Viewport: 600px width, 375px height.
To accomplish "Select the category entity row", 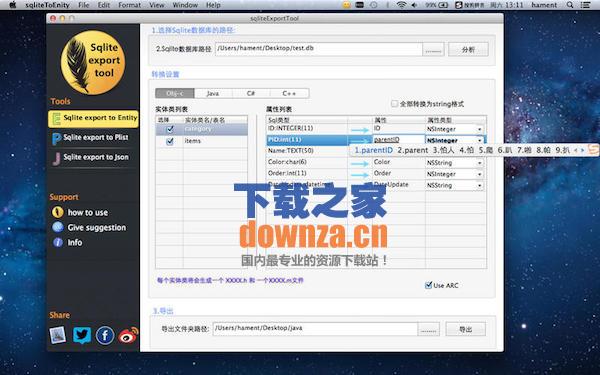I will pos(202,129).
